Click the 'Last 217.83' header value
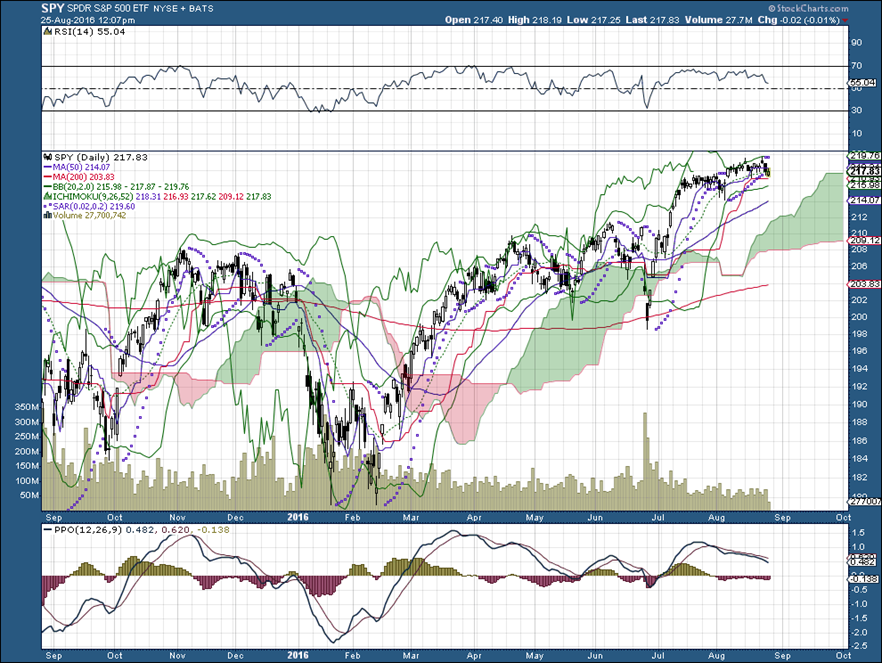Screen dimensions: 882x663 tap(652, 20)
